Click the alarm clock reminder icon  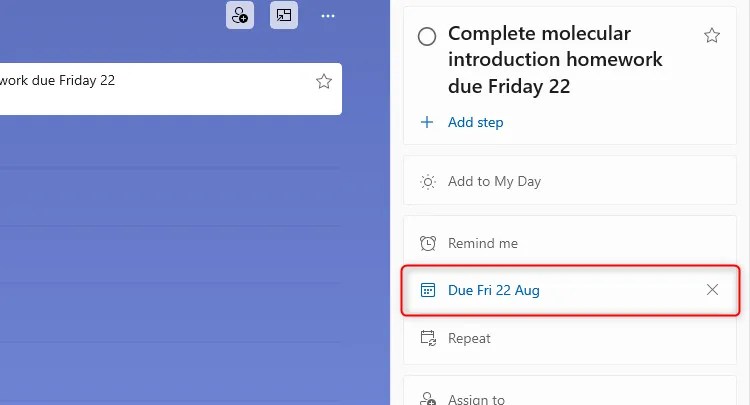coord(428,243)
